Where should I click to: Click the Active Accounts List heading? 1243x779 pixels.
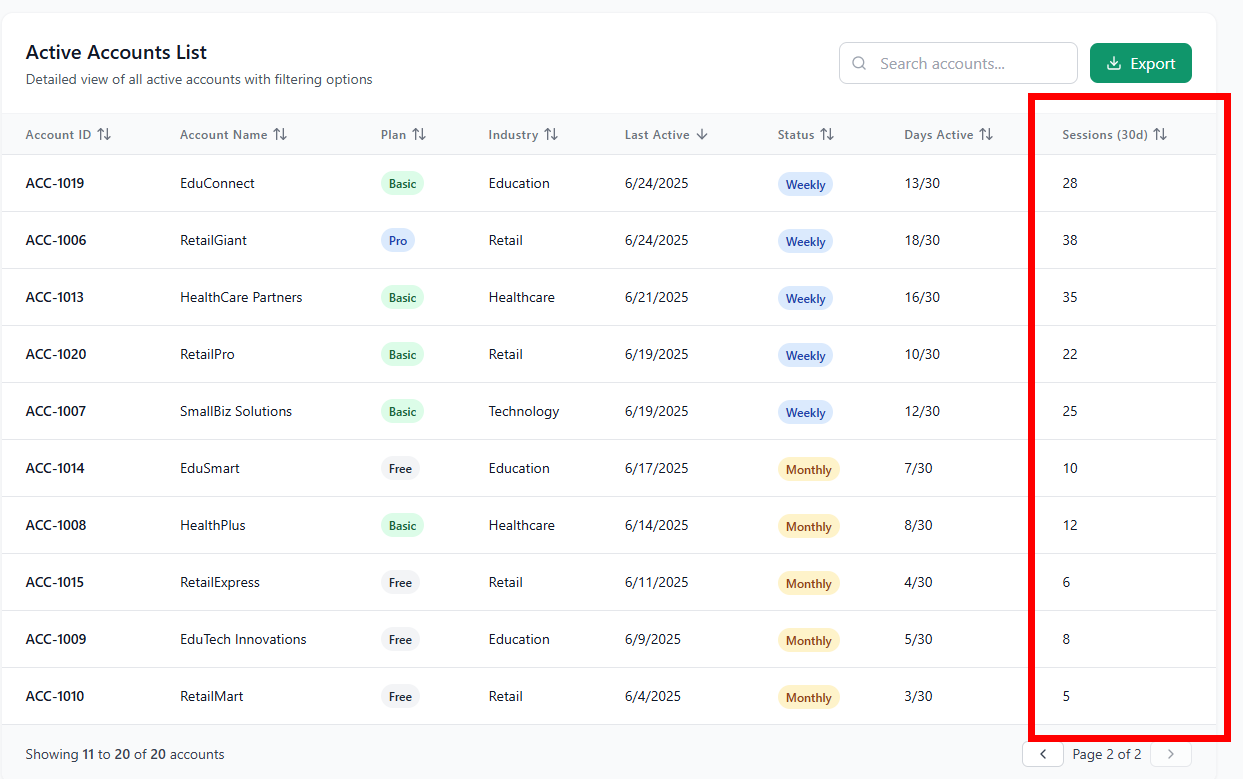[116, 52]
